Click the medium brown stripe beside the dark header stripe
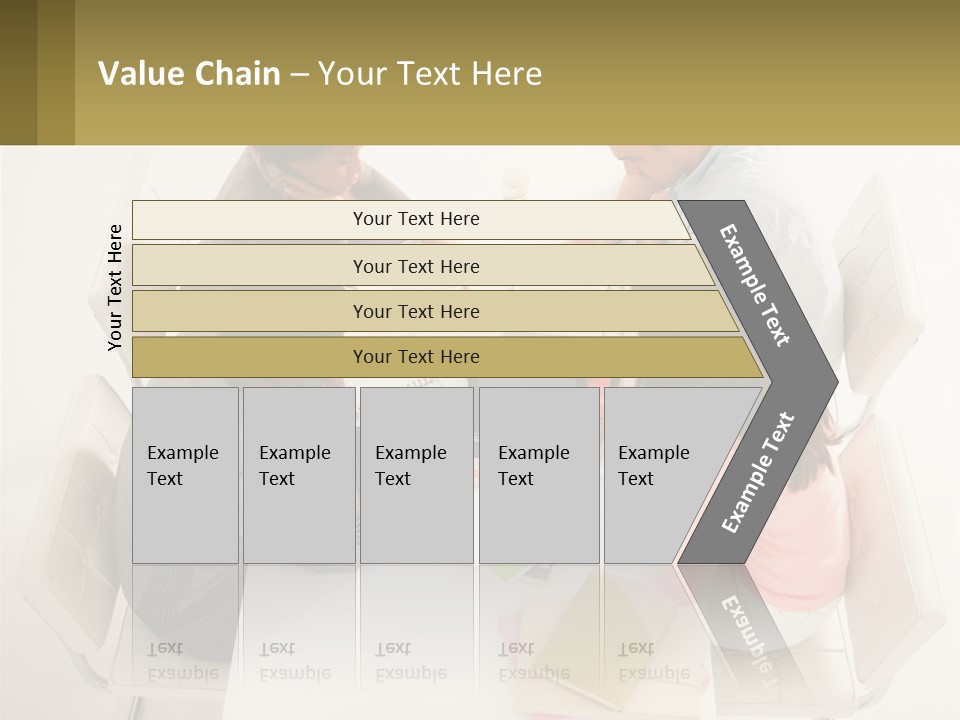This screenshot has height=720, width=960. click(x=56, y=72)
